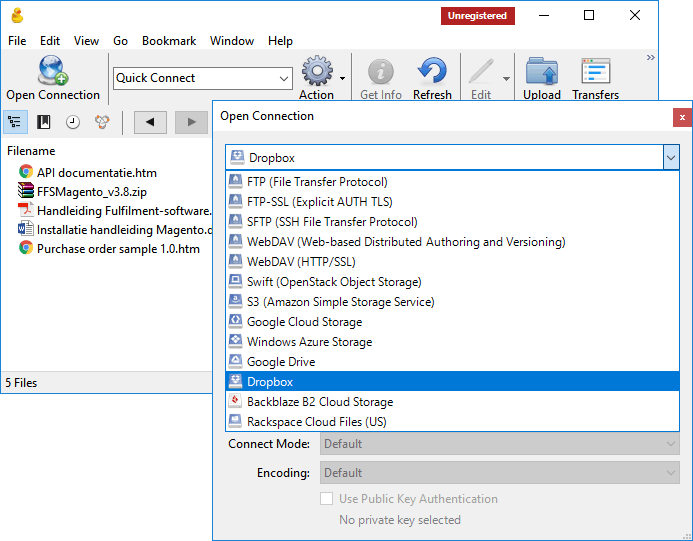This screenshot has width=693, height=541.
Task: Open the Edit menu in menu bar
Action: 50,41
